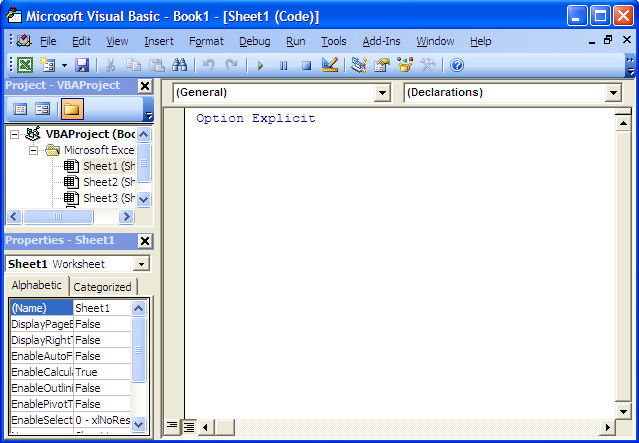Click the View Object icon in Project pane
Viewport: 639px width, 443px height.
click(42, 109)
